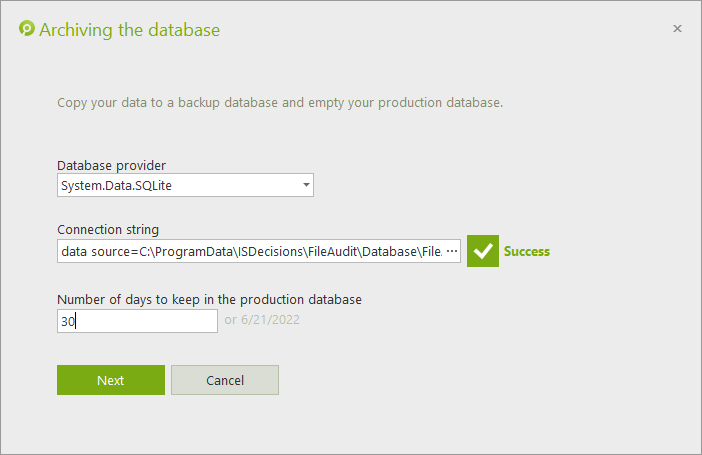
Task: Close the Archiving the database dialog
Action: click(x=677, y=29)
